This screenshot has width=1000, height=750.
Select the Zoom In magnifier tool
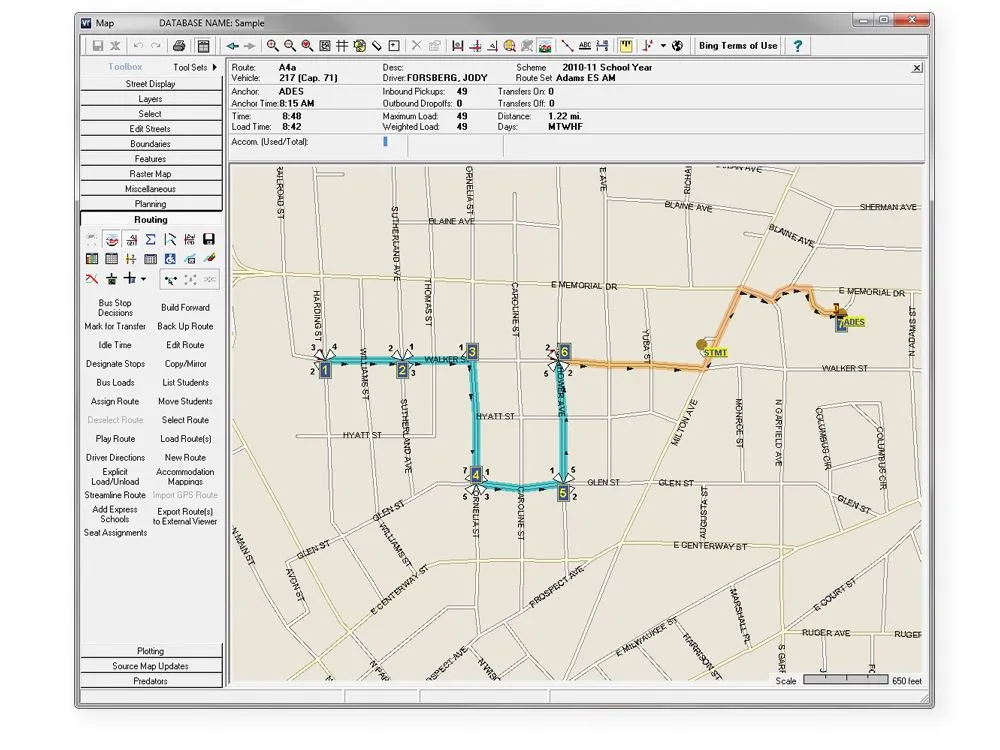[x=270, y=46]
